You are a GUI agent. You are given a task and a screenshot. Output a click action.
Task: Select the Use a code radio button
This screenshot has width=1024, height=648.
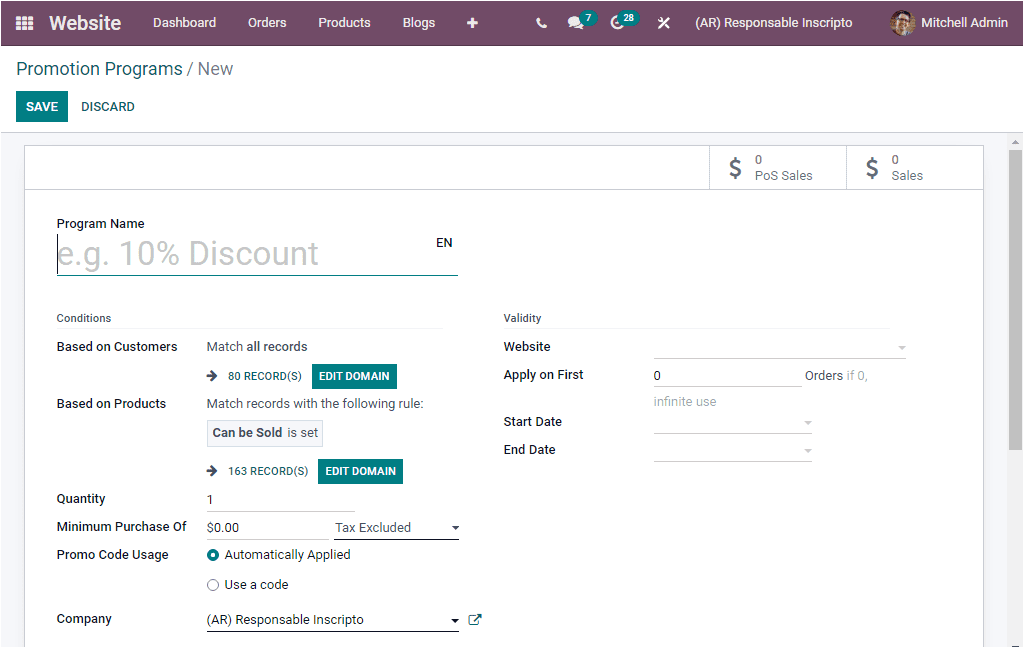tap(212, 583)
